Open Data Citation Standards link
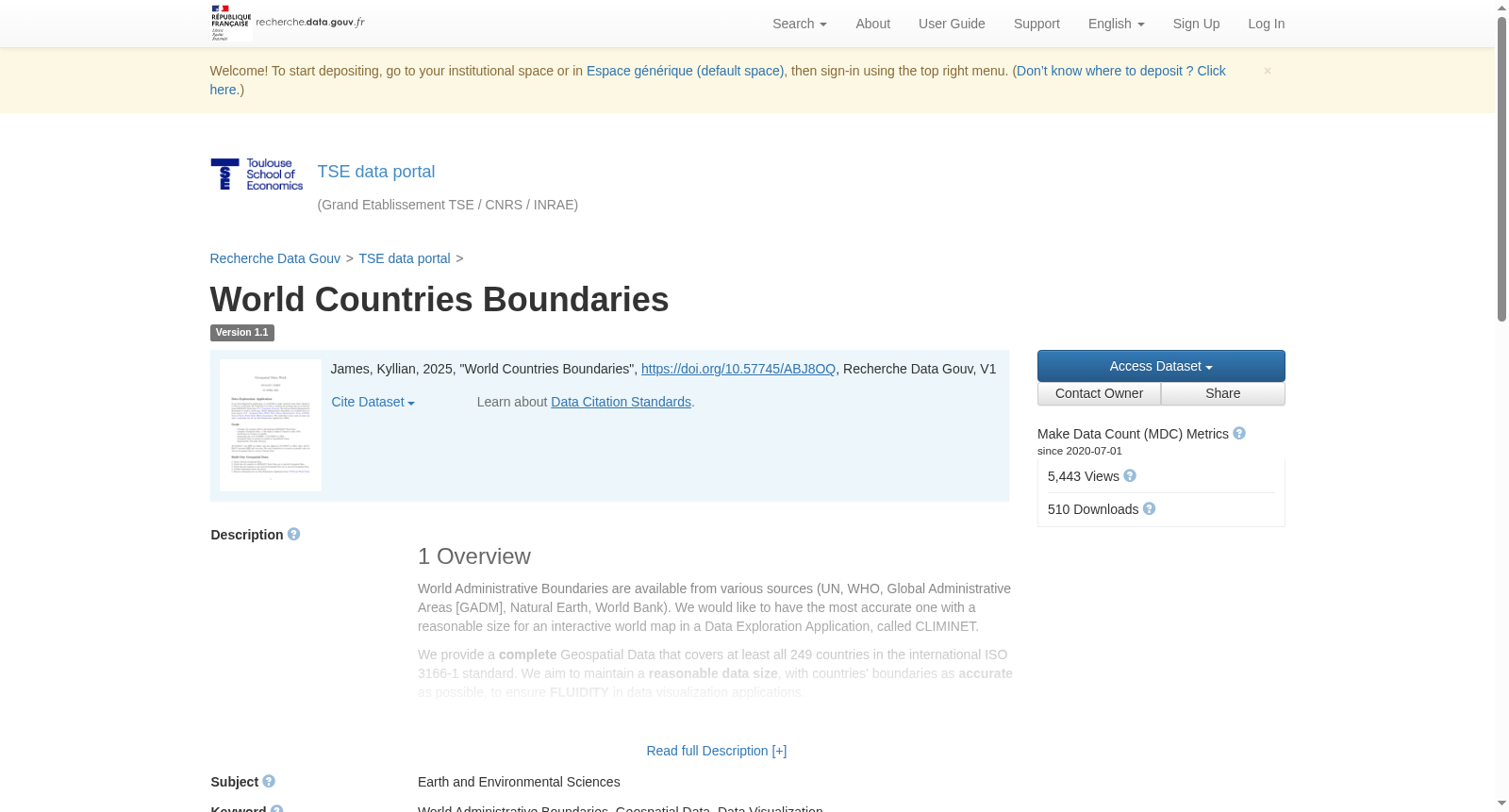This screenshot has width=1509, height=812. coord(621,402)
